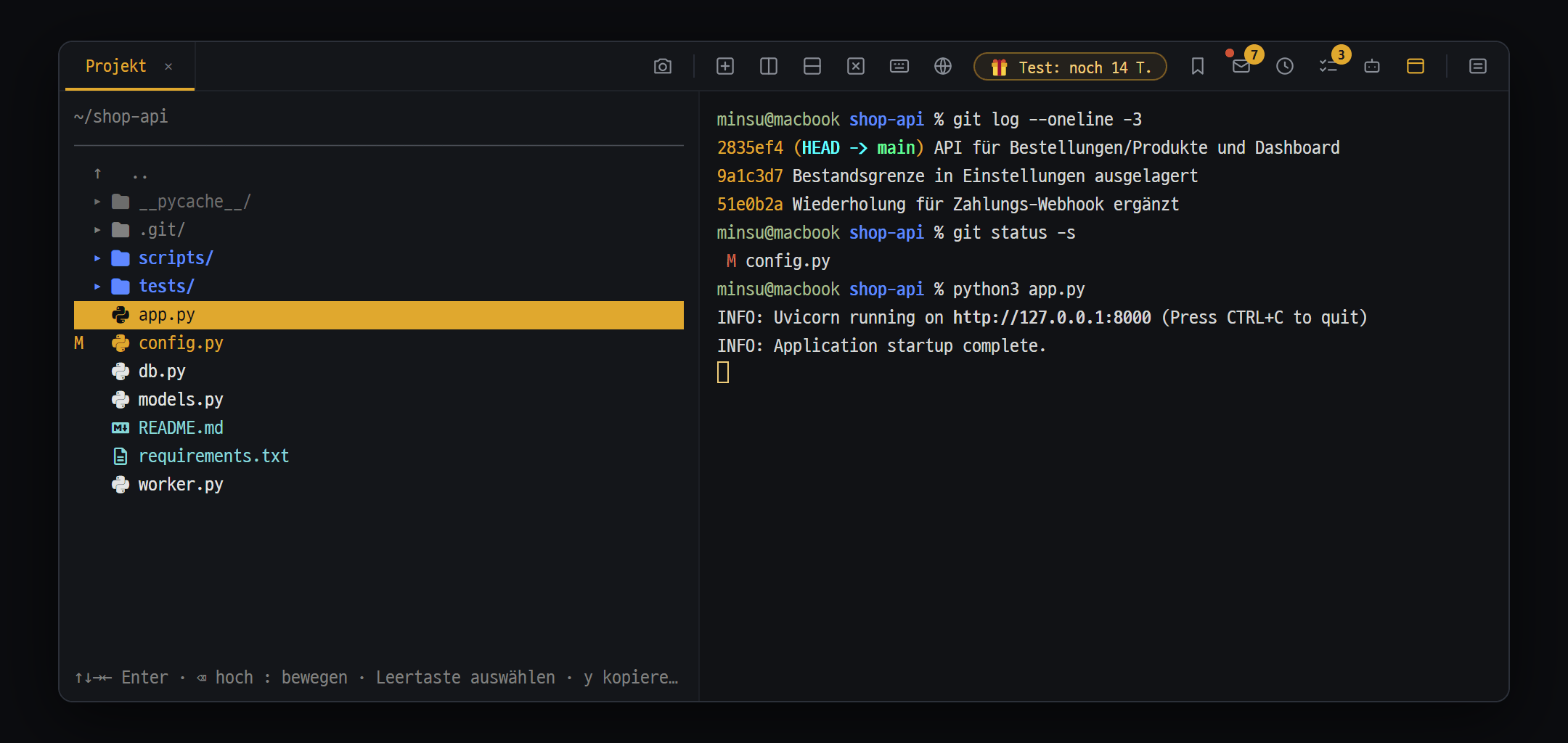Click the commit hash 9a1c3d7
The height and width of the screenshot is (743, 1568).
point(750,176)
